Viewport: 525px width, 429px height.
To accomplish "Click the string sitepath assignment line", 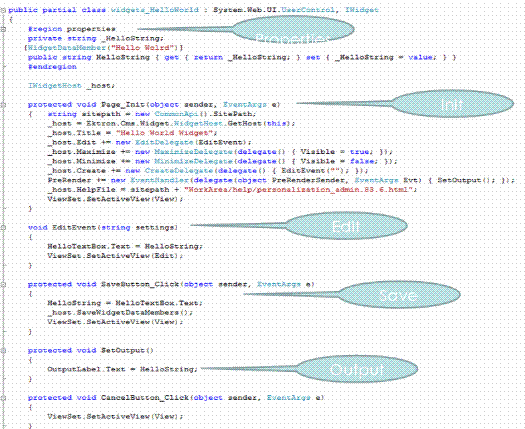I will point(152,114).
